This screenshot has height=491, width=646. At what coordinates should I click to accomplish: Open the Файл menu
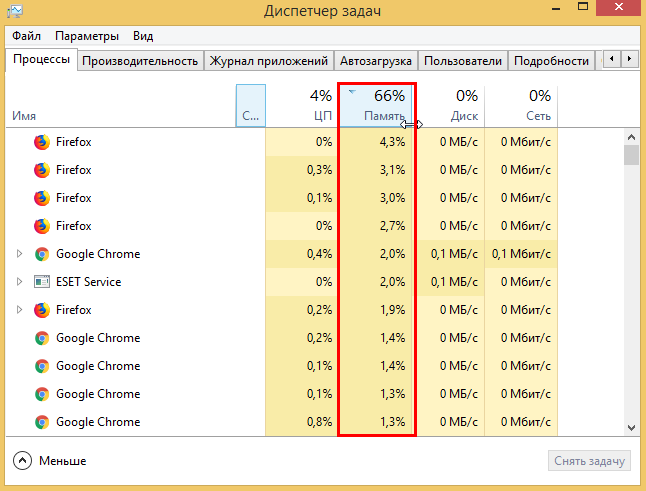[x=28, y=36]
